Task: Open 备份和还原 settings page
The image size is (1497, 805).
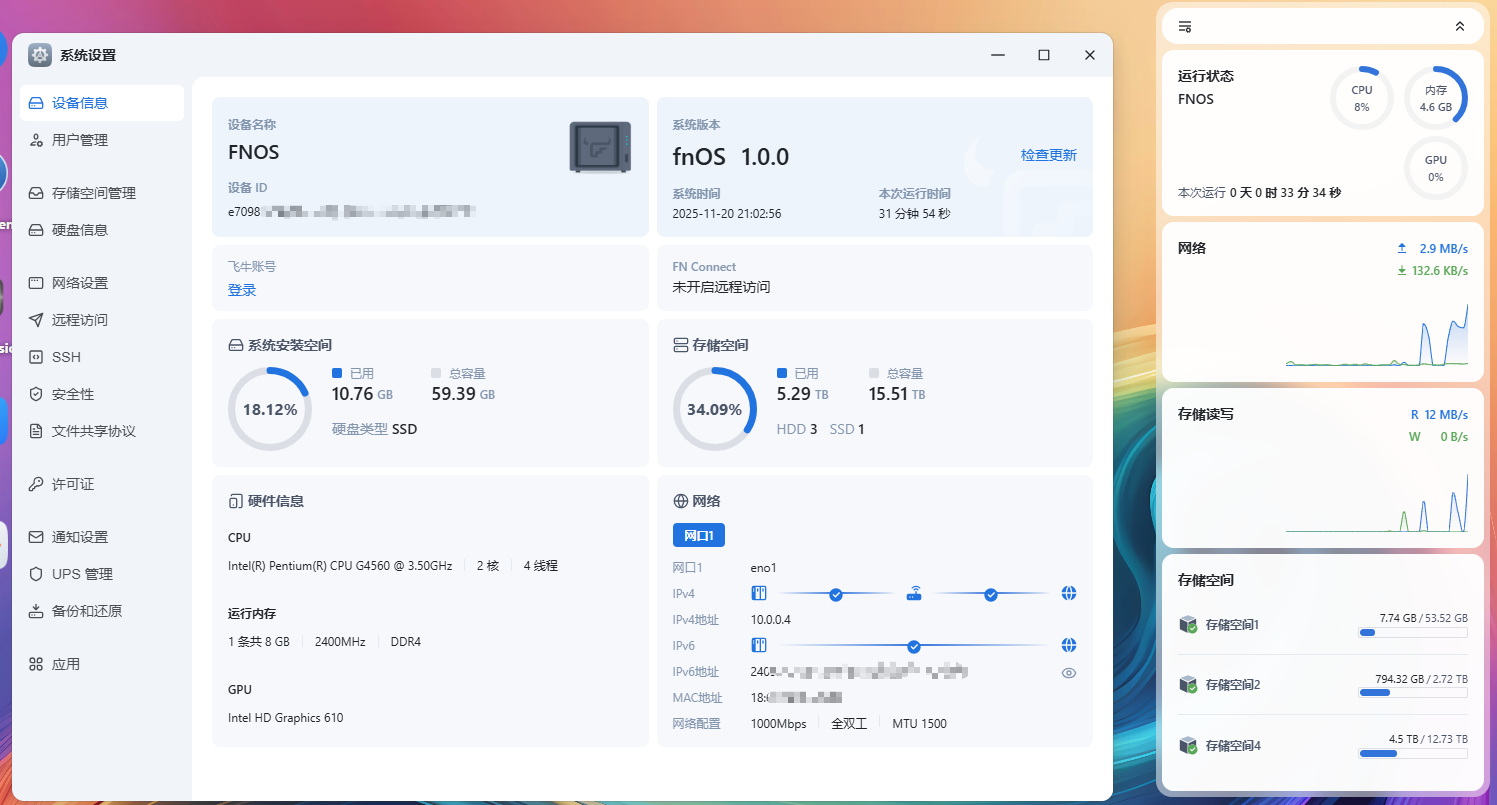Action: point(87,611)
